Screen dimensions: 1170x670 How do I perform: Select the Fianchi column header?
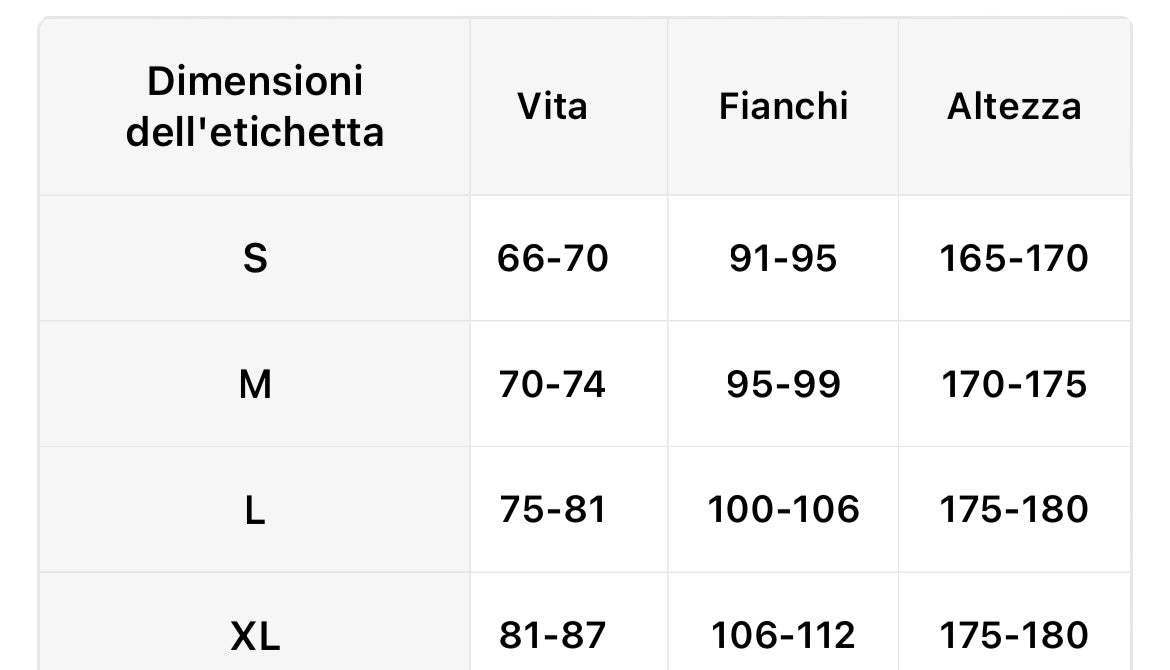[x=783, y=107]
